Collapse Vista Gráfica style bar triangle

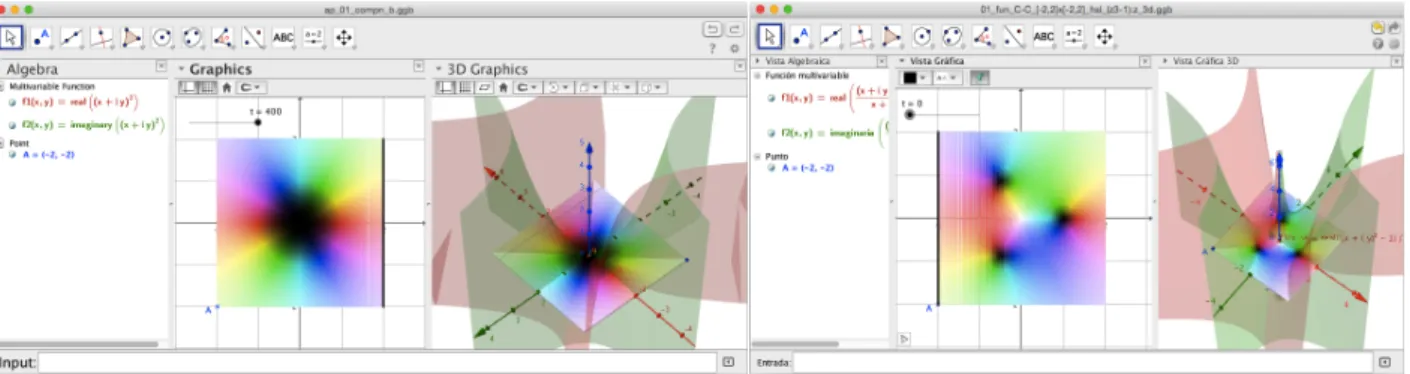[902, 61]
